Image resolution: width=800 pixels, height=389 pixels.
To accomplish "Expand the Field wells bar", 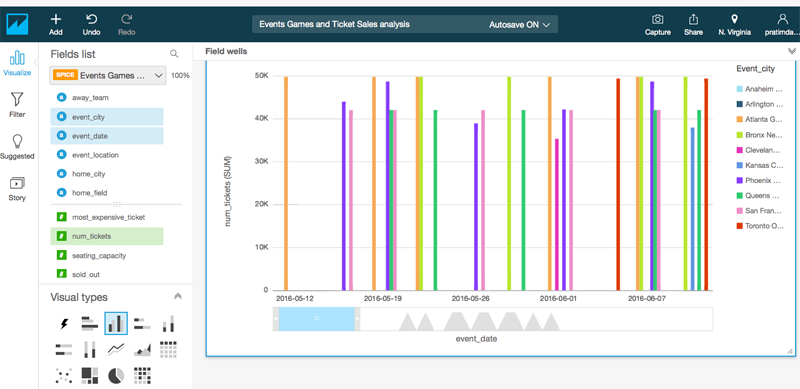I will (792, 51).
